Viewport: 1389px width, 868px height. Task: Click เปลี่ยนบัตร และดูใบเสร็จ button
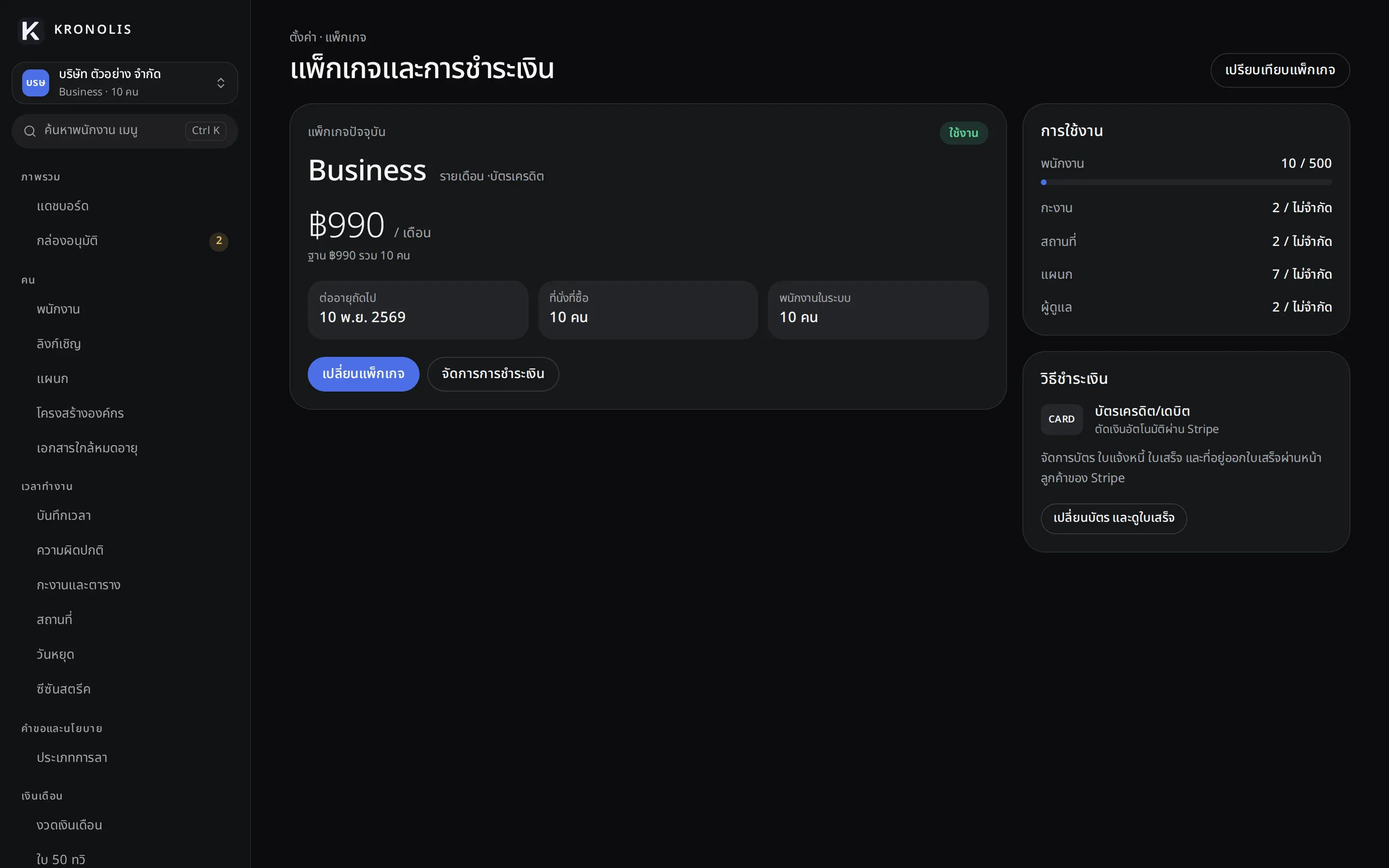[x=1114, y=518]
